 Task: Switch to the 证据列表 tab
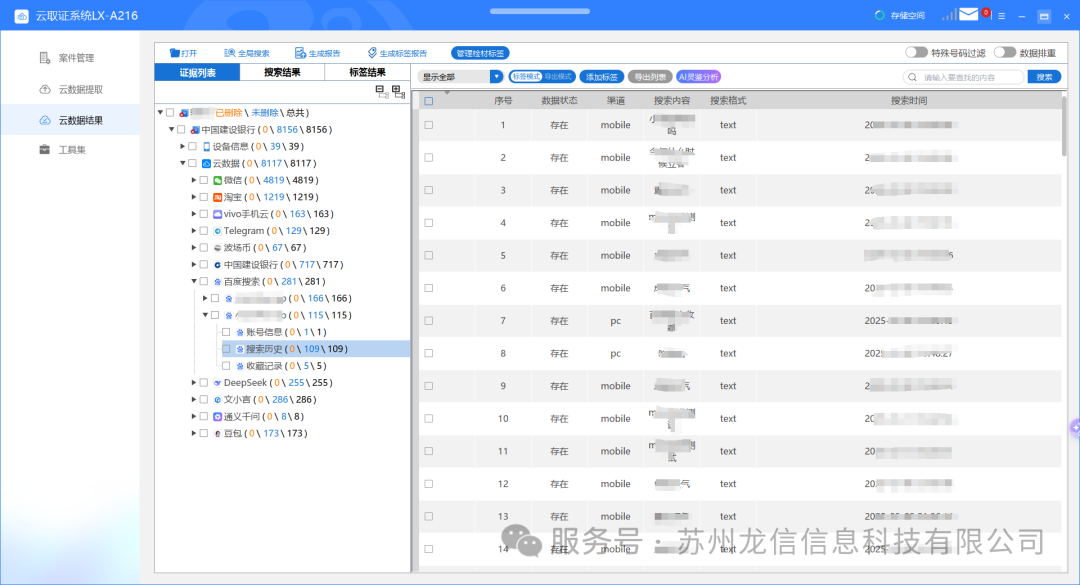[x=198, y=72]
